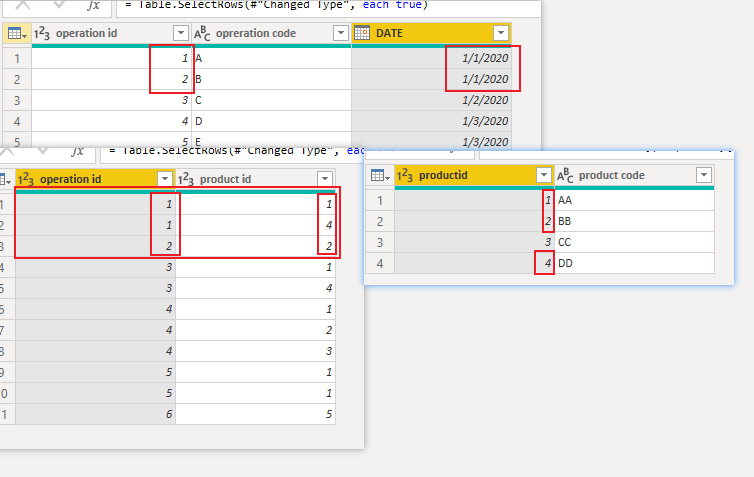Click cell BB in product code column

pyautogui.click(x=634, y=221)
